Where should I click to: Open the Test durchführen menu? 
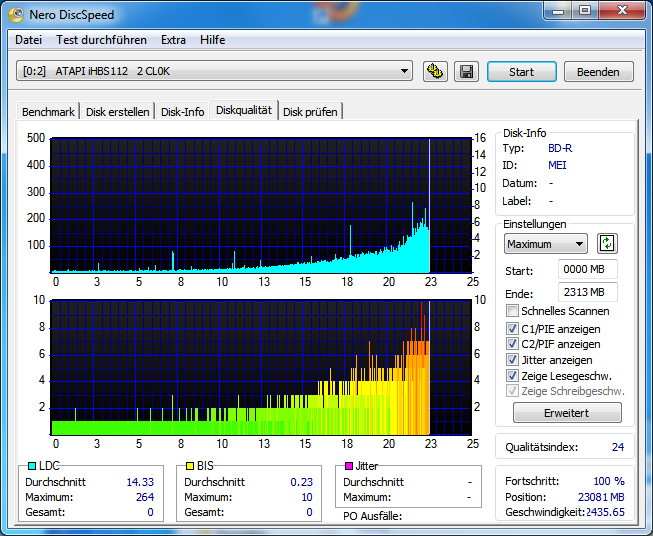click(x=101, y=40)
